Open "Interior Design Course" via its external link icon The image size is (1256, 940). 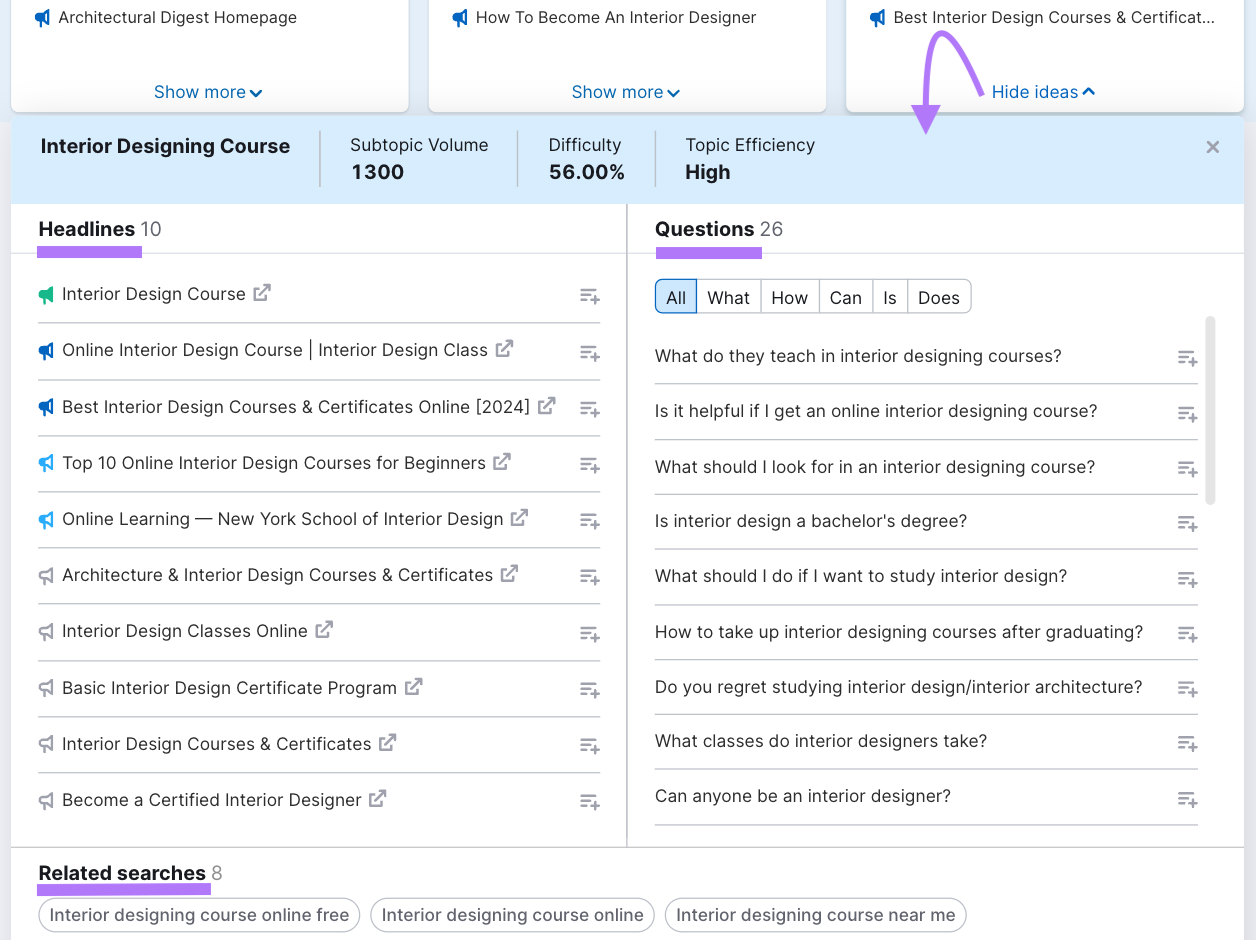(262, 293)
